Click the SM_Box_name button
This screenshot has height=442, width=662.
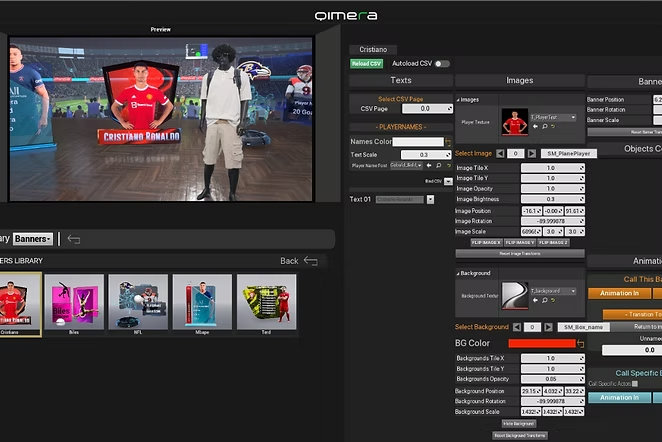click(x=583, y=327)
